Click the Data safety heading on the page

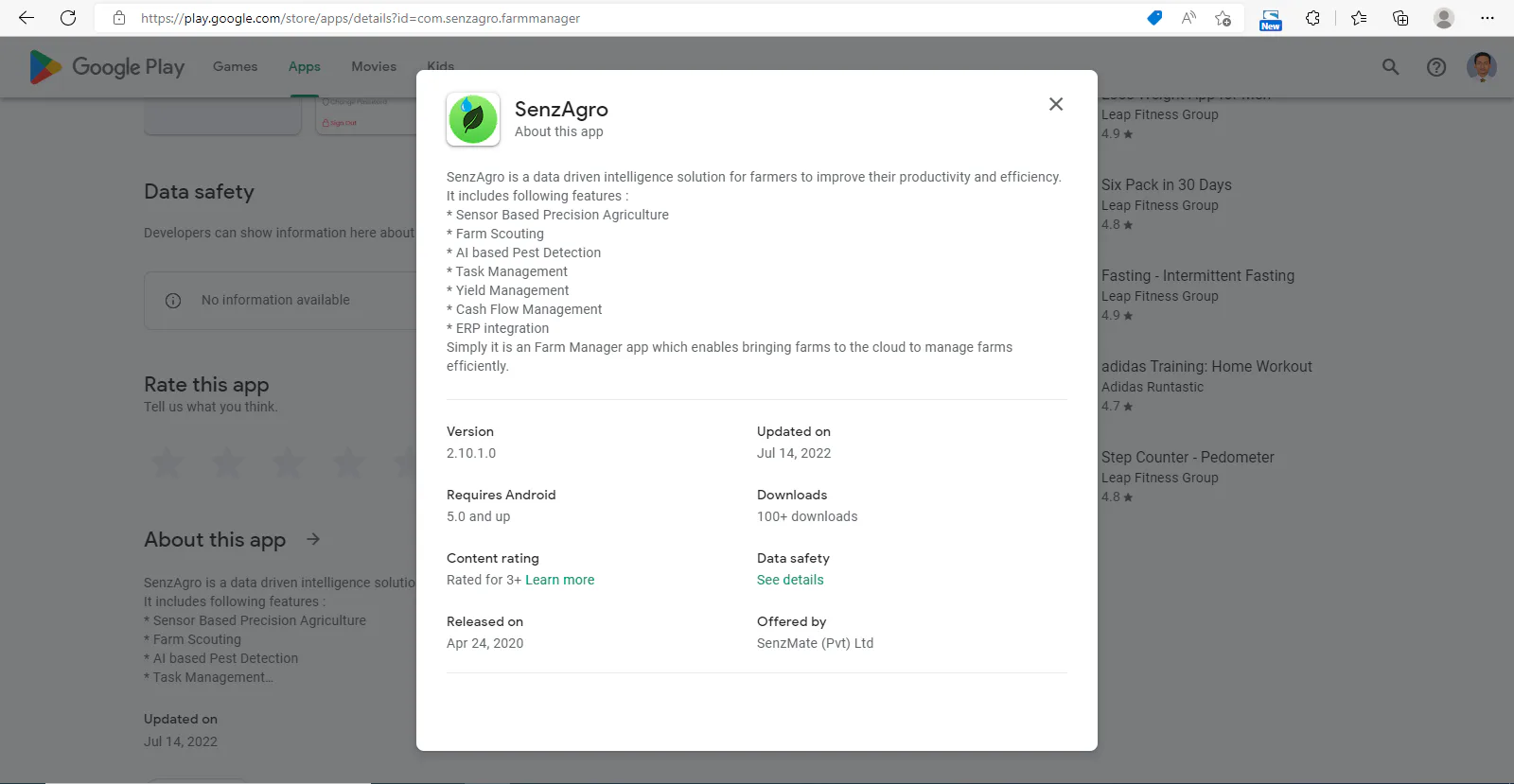point(200,191)
